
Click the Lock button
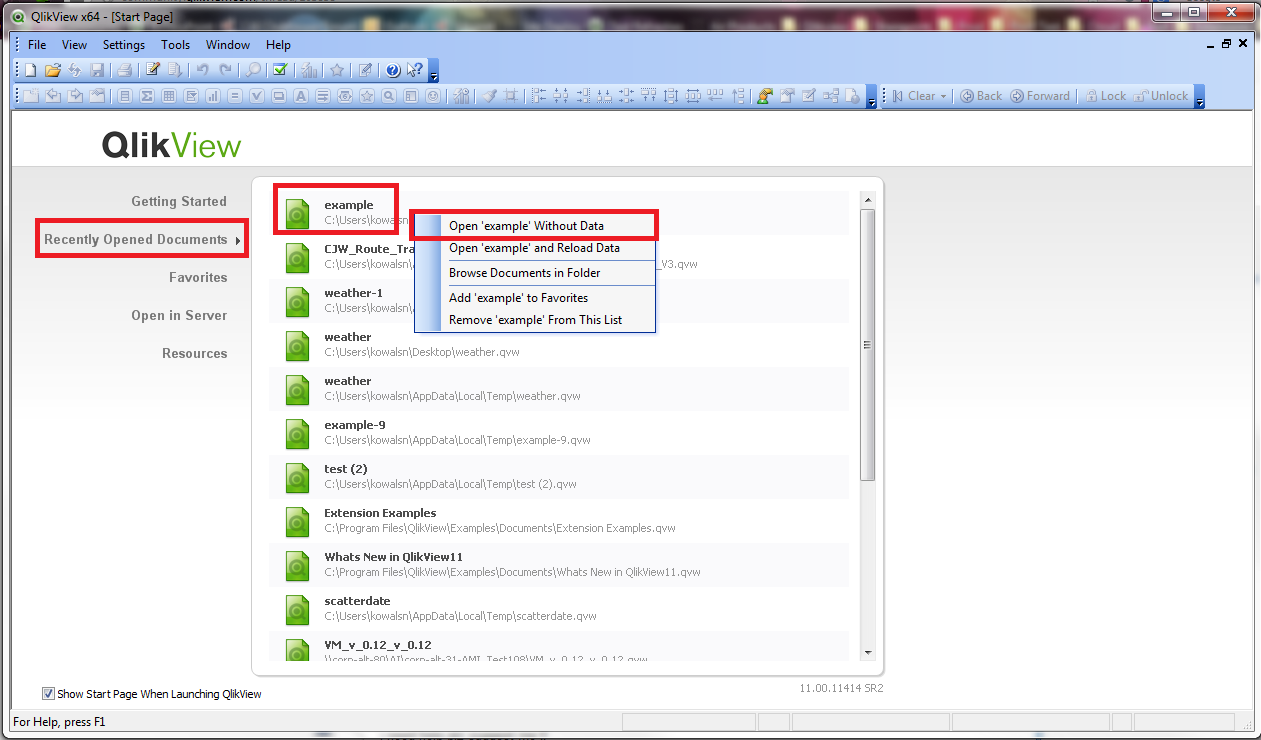click(1104, 96)
